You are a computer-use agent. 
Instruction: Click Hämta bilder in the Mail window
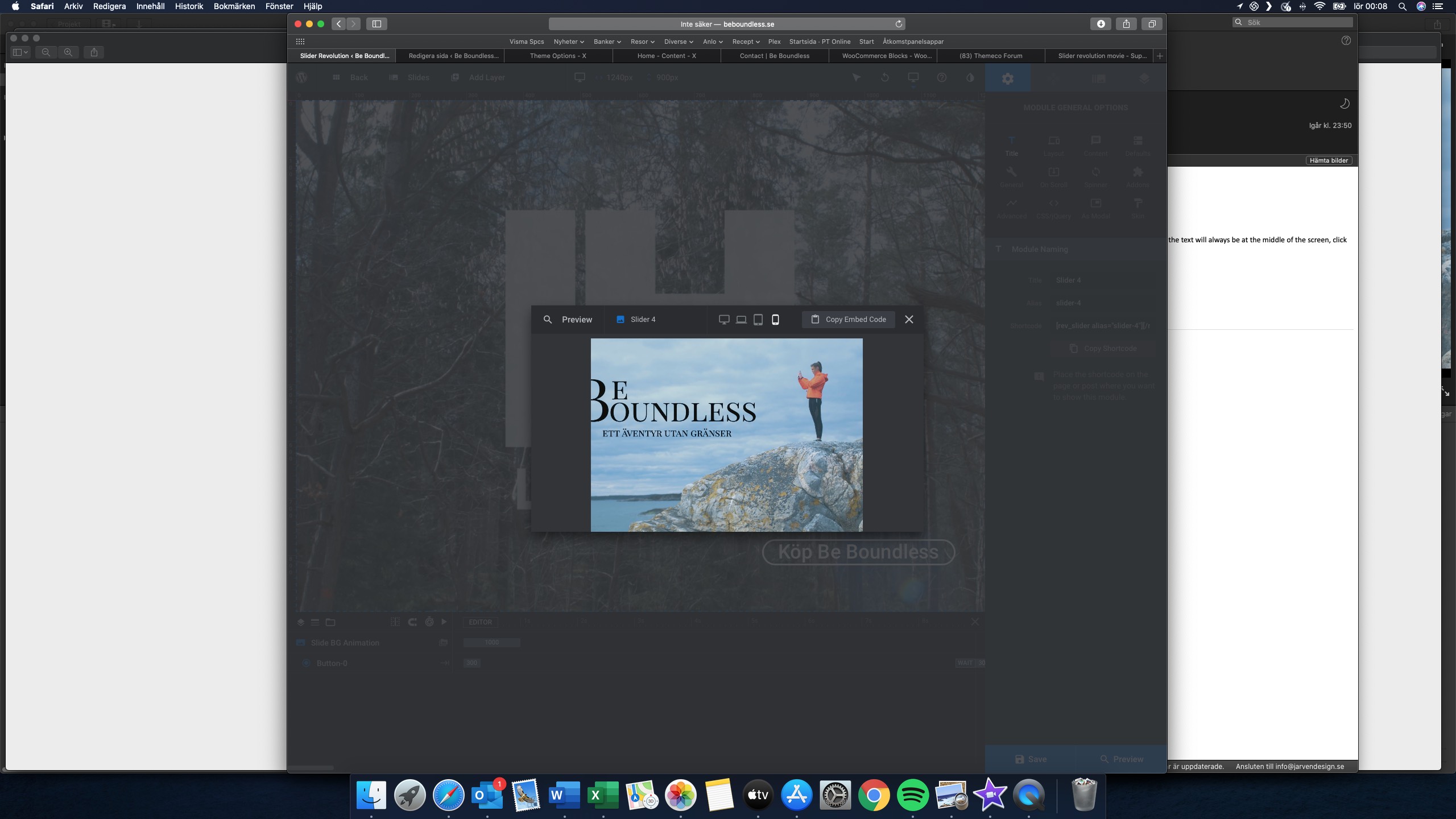[1329, 160]
